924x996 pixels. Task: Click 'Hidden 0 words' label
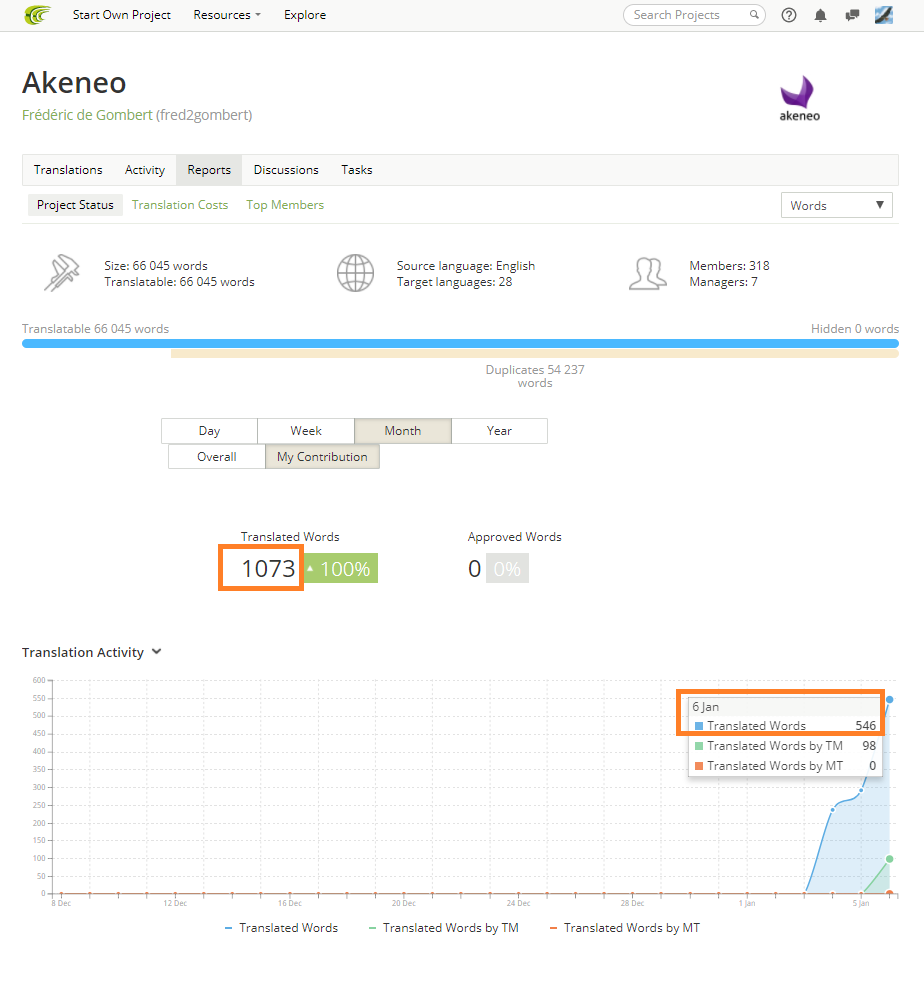pos(855,328)
